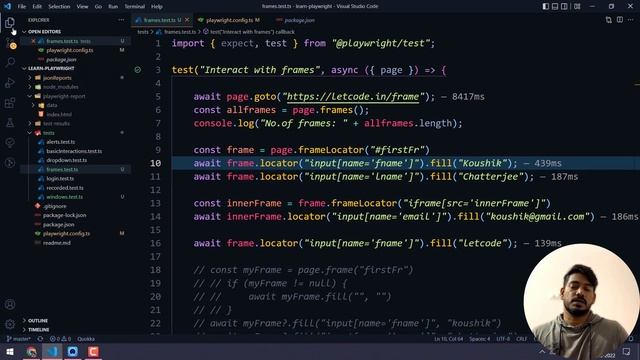The width and height of the screenshot is (640, 360).
Task: Toggle the bottom panel visibility
Action: pyautogui.click(x=555, y=6)
